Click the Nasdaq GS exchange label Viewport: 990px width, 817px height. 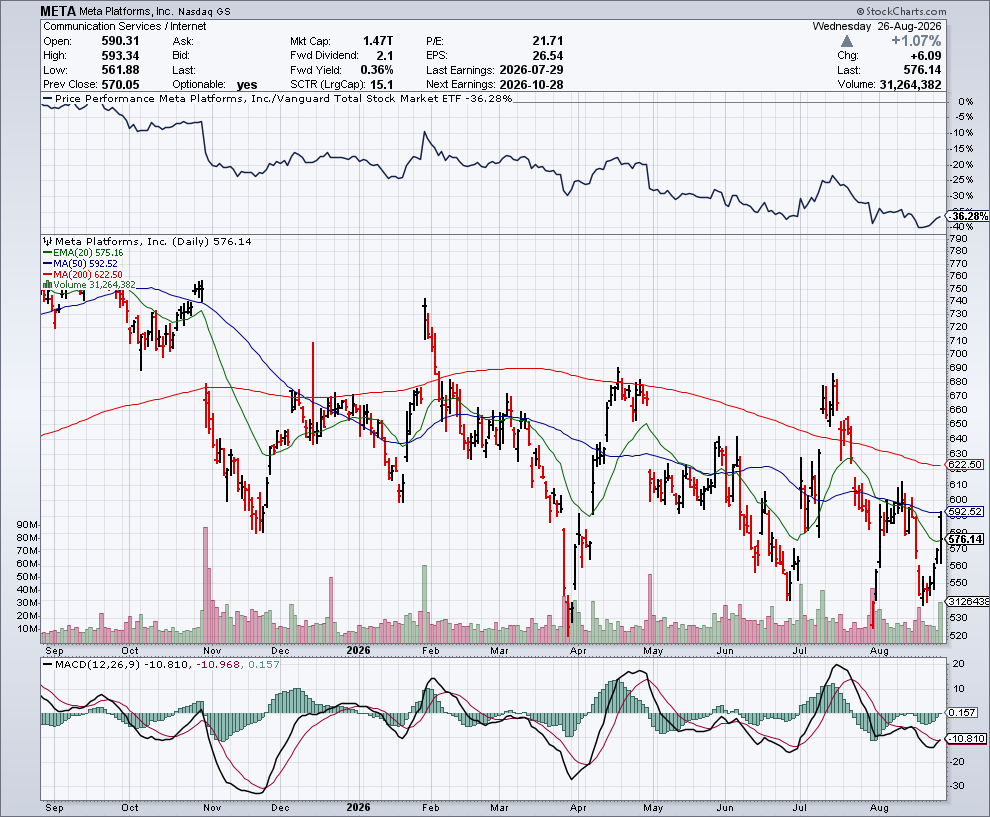tap(204, 12)
